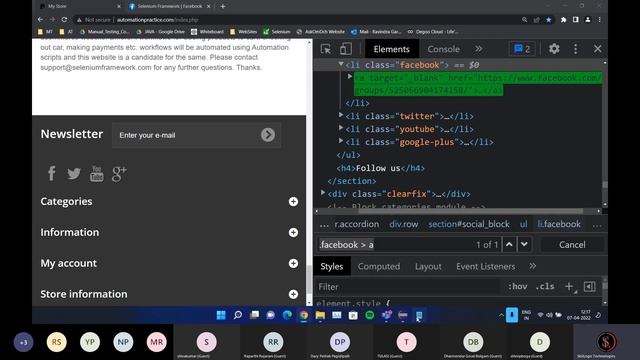Screen dimensions: 640x360
Task: Cancel the DevTools search
Action: point(572,244)
